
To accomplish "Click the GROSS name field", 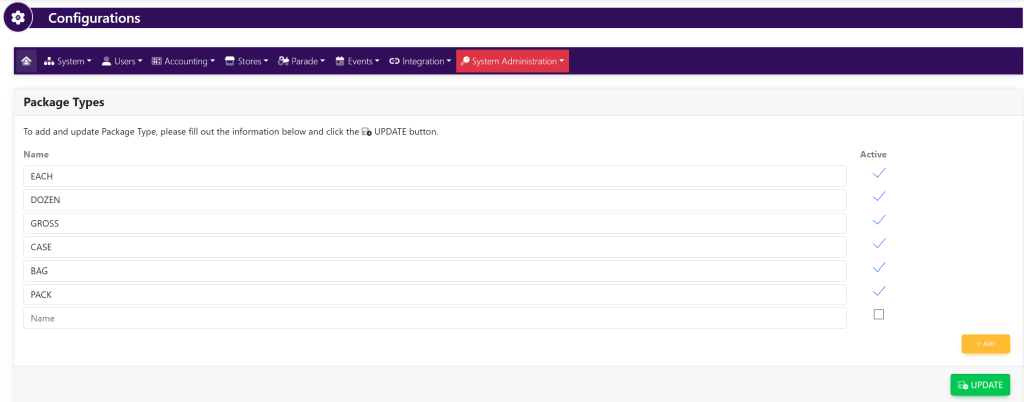I will coord(434,223).
